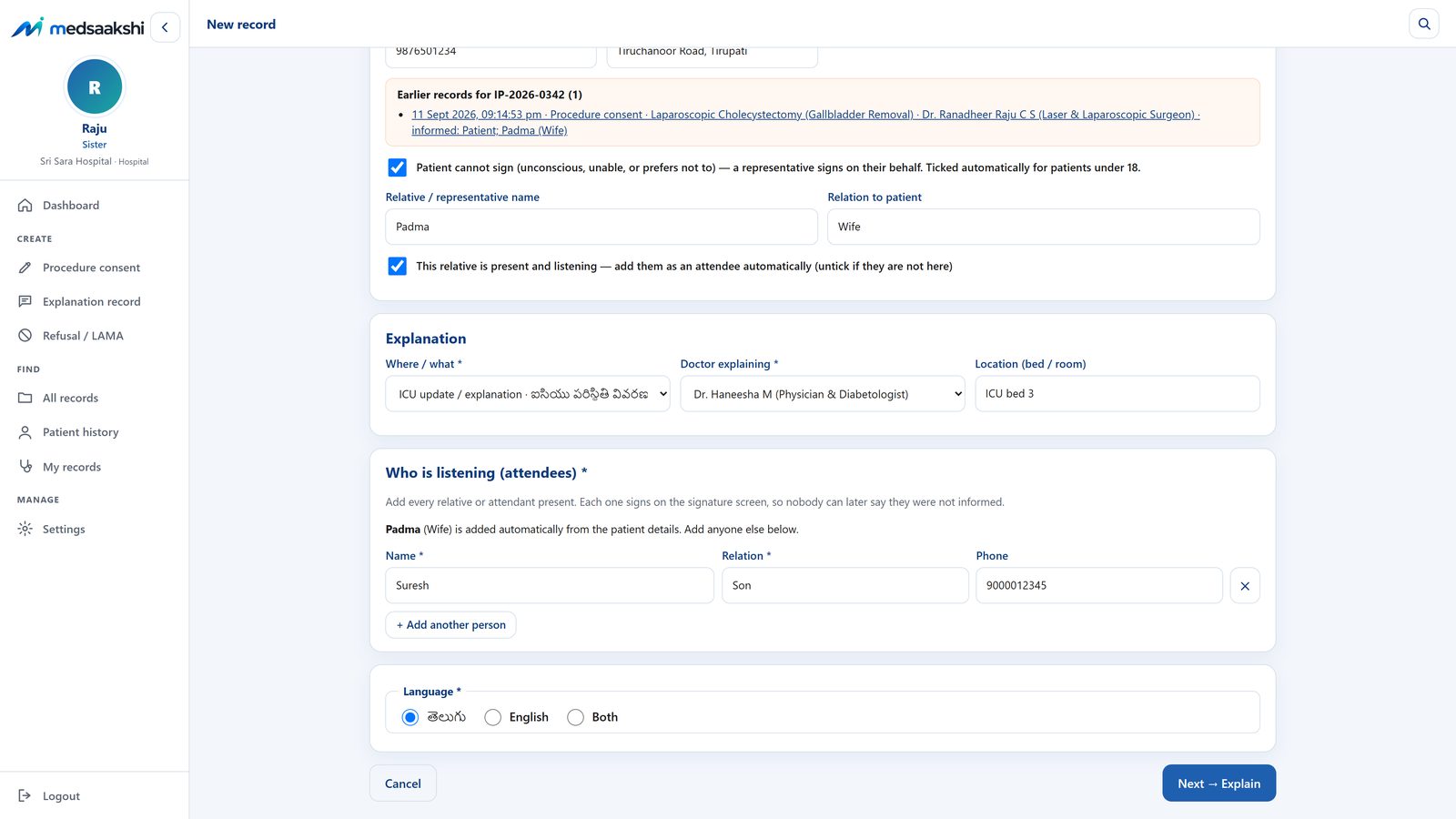The height and width of the screenshot is (819, 1456).
Task: Open Explanation record in sidebar
Action: click(x=95, y=301)
